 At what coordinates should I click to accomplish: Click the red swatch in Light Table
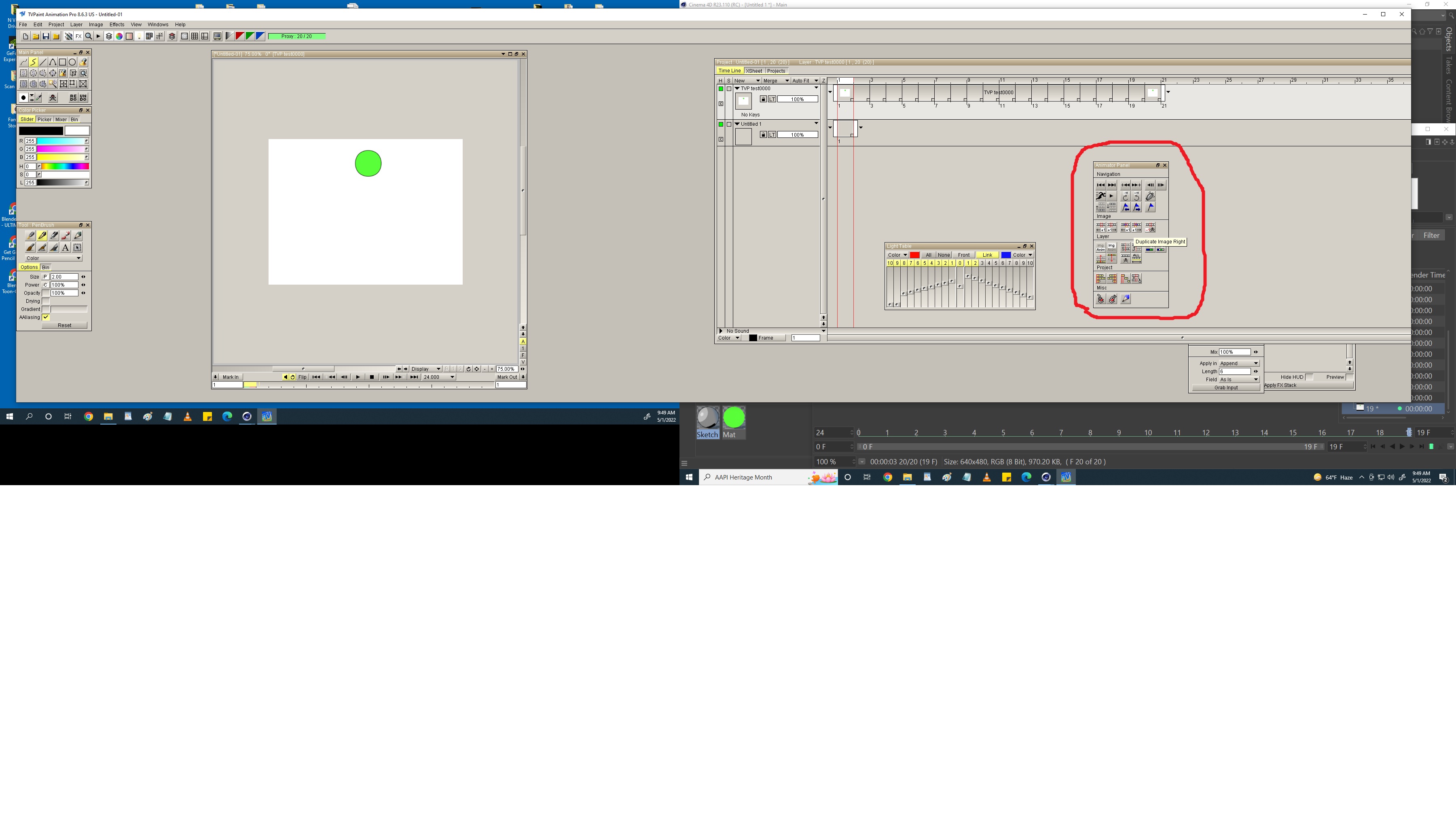[x=914, y=255]
